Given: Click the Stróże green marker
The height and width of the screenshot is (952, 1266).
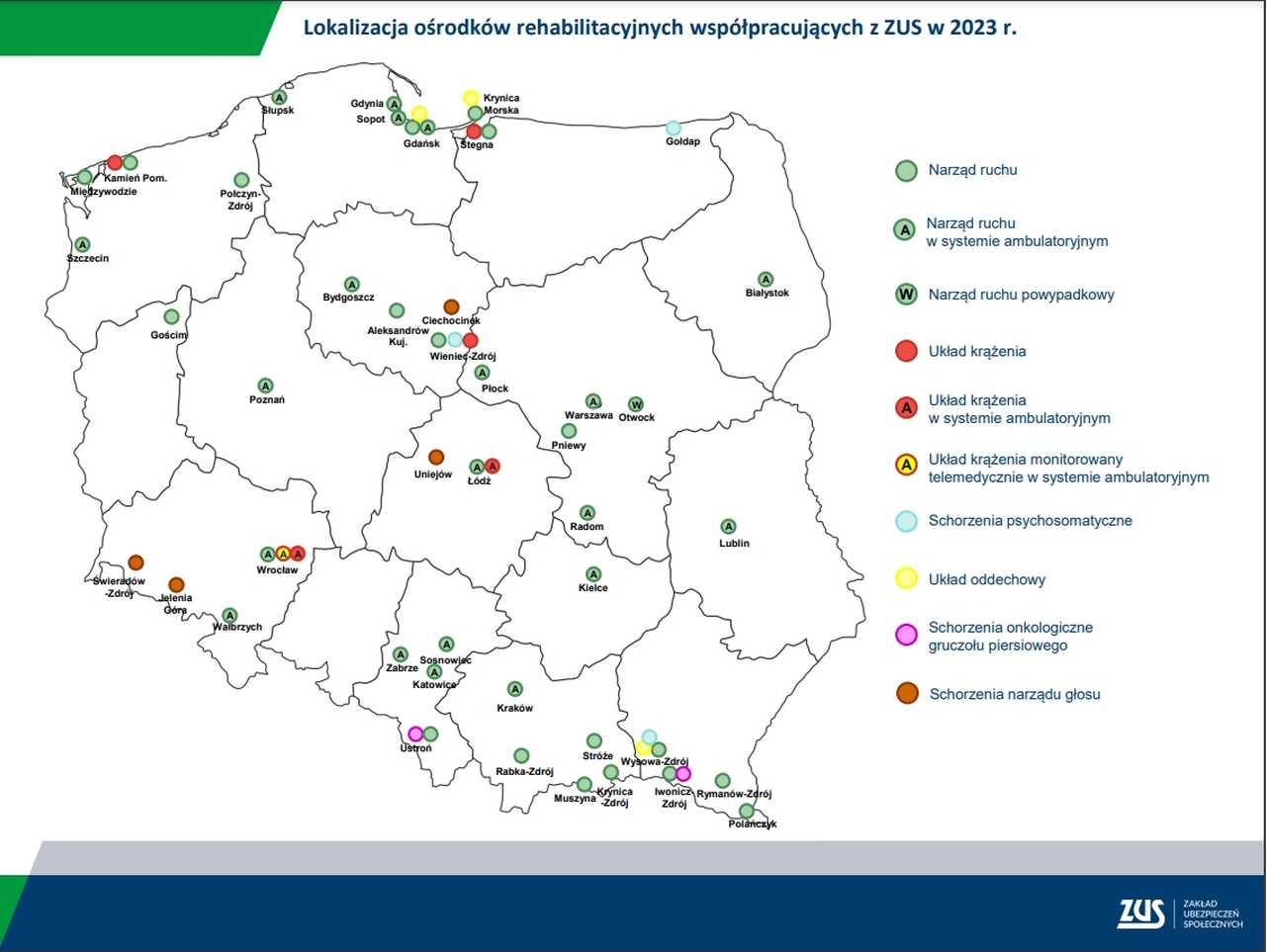Looking at the screenshot, I should [594, 740].
